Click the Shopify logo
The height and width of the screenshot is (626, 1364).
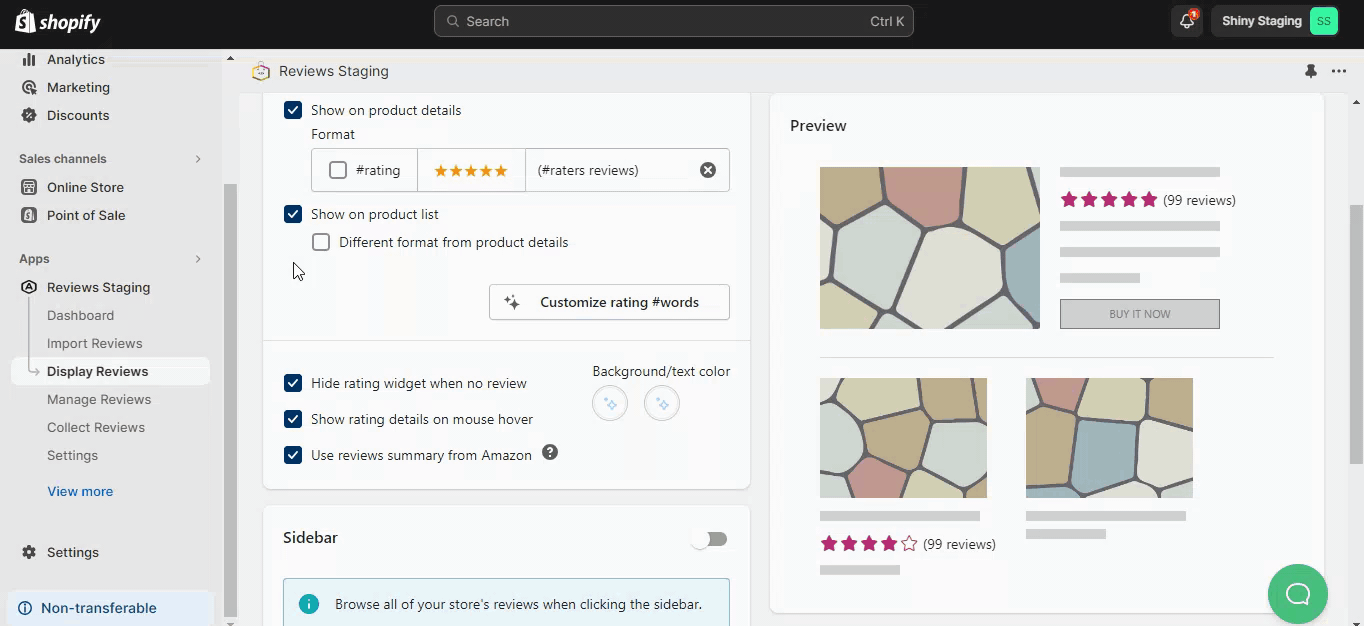point(58,21)
